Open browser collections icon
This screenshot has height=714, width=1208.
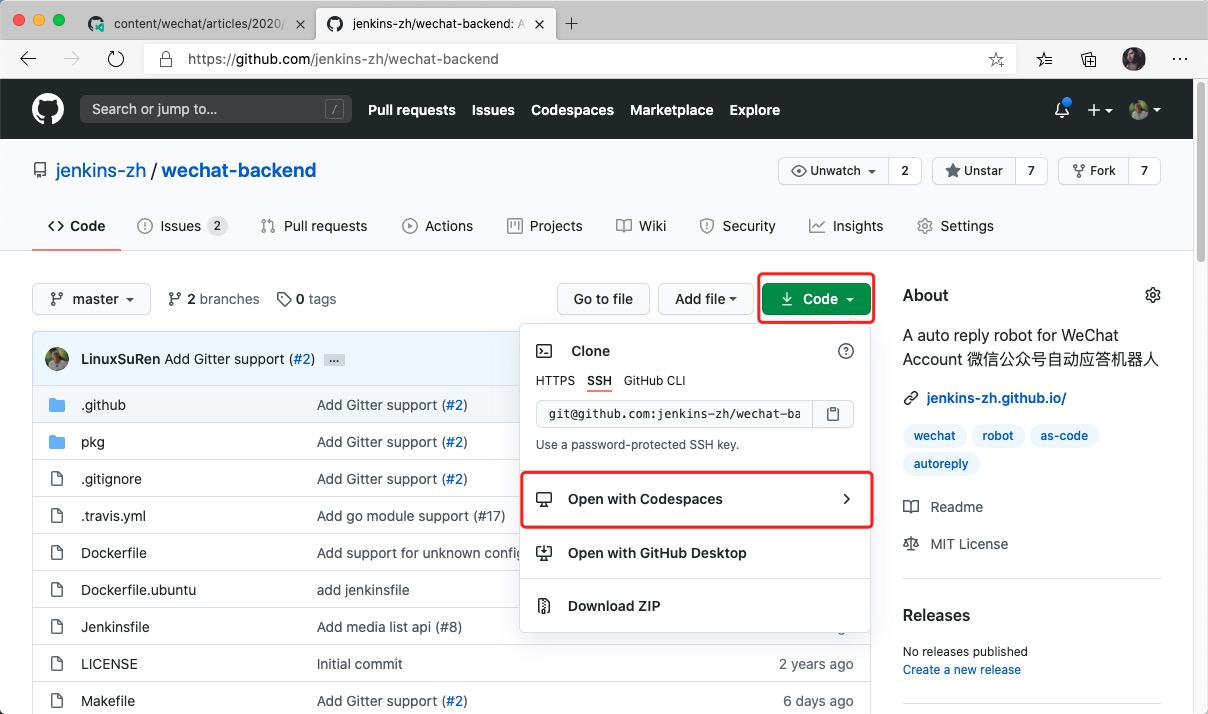pos(1089,59)
